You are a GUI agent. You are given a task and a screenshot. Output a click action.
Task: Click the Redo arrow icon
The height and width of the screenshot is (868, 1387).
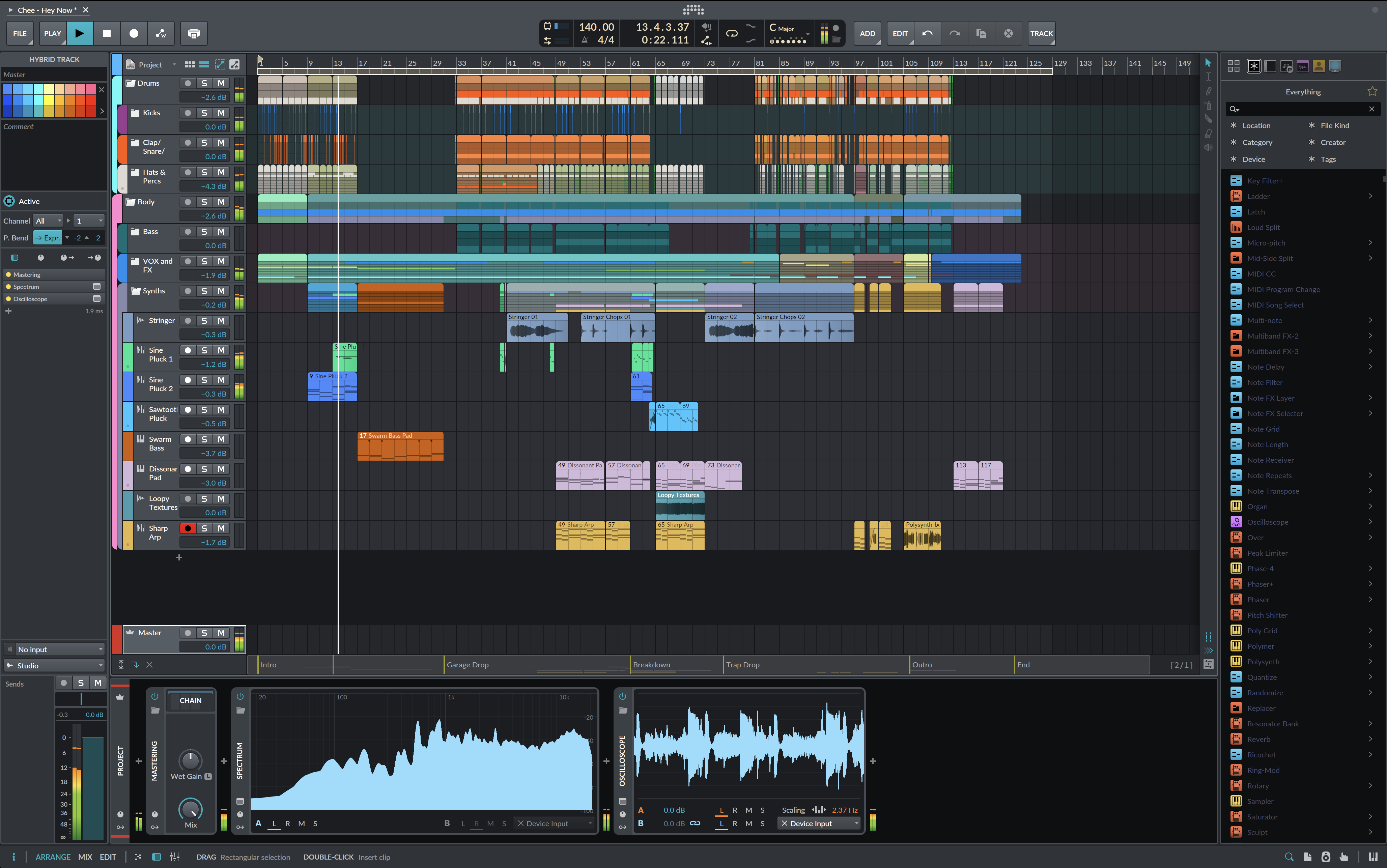[954, 33]
